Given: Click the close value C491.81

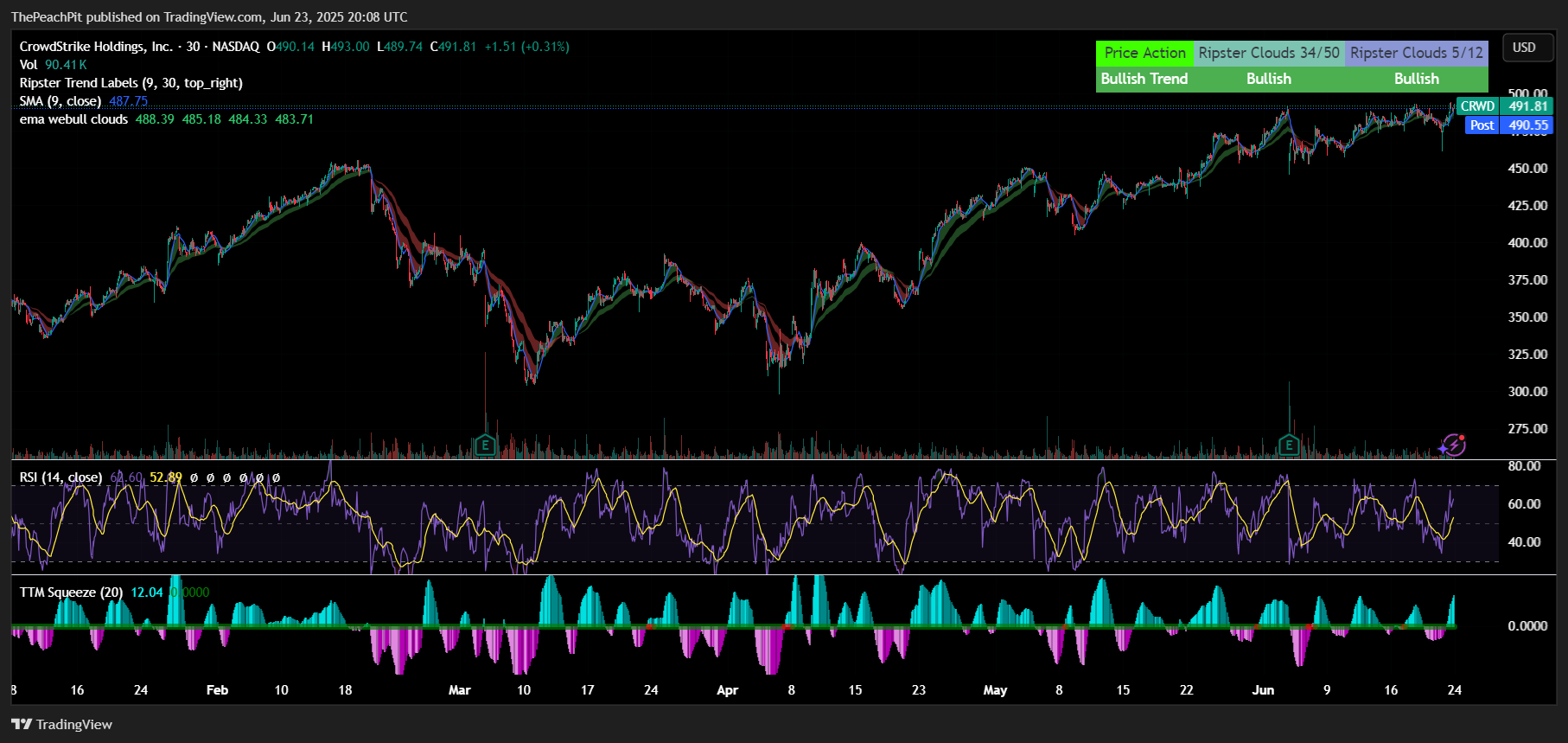Looking at the screenshot, I should pos(453,47).
